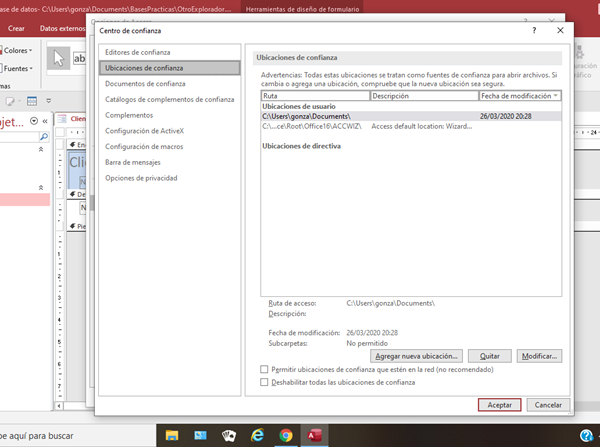Switch to Google Chrome in taskbar
Image resolution: width=600 pixels, height=447 pixels.
(286, 435)
